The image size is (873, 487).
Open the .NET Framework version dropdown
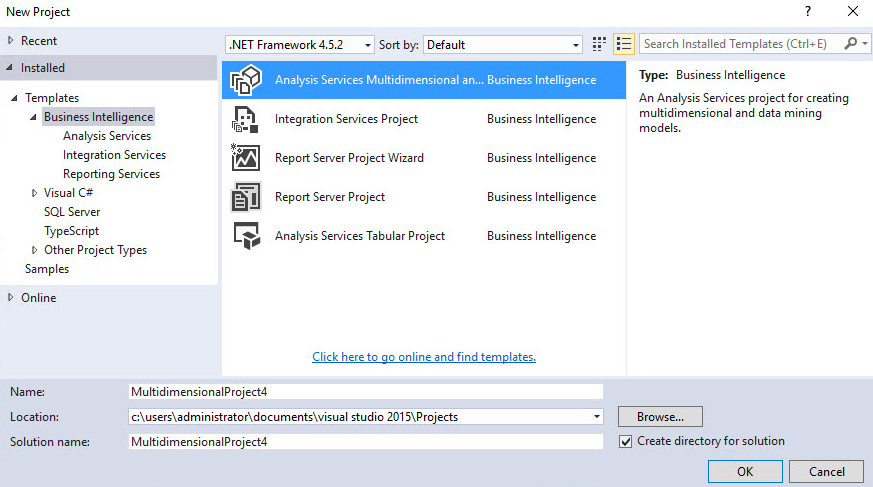pos(368,45)
